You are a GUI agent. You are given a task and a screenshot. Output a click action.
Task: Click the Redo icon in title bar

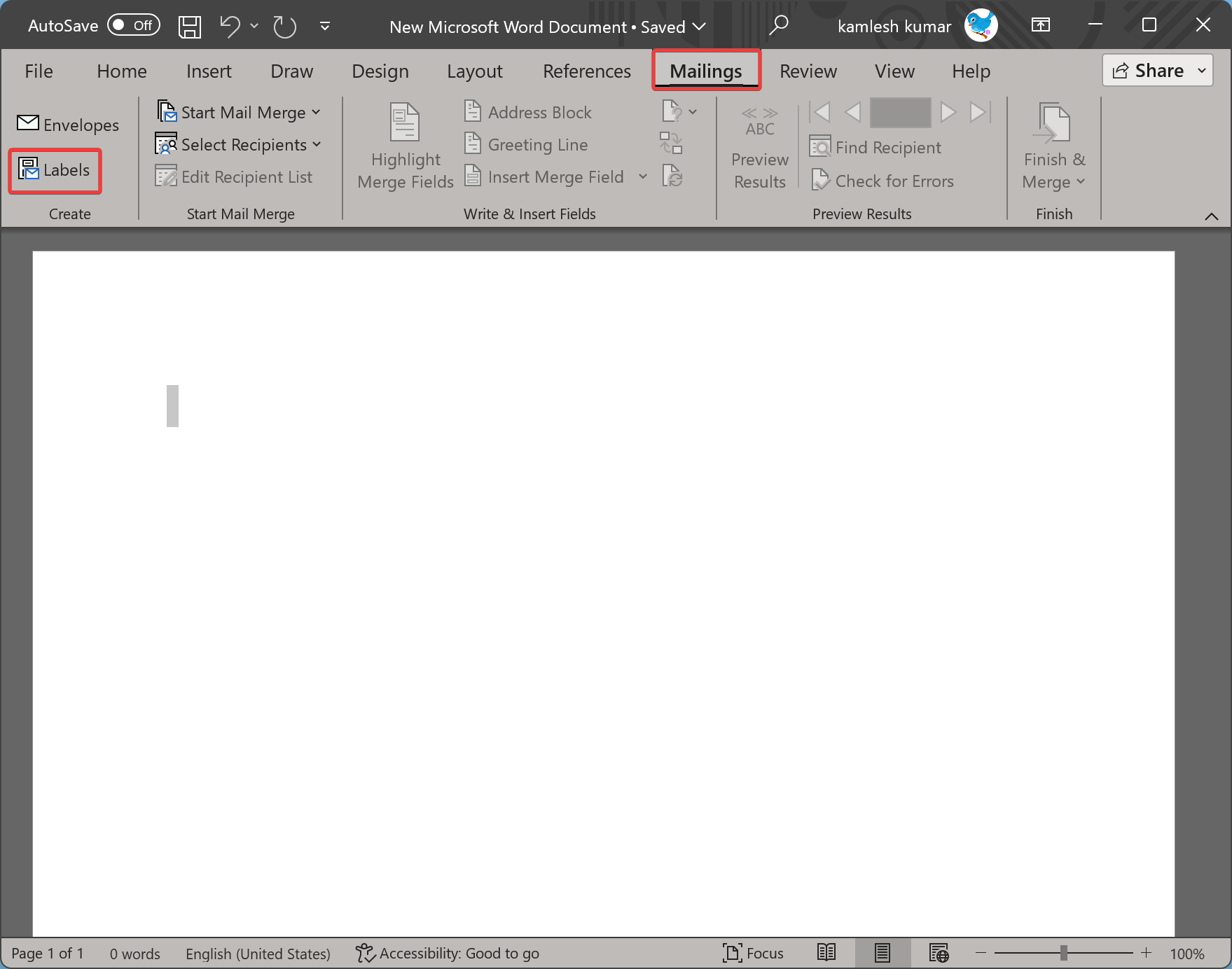284,27
